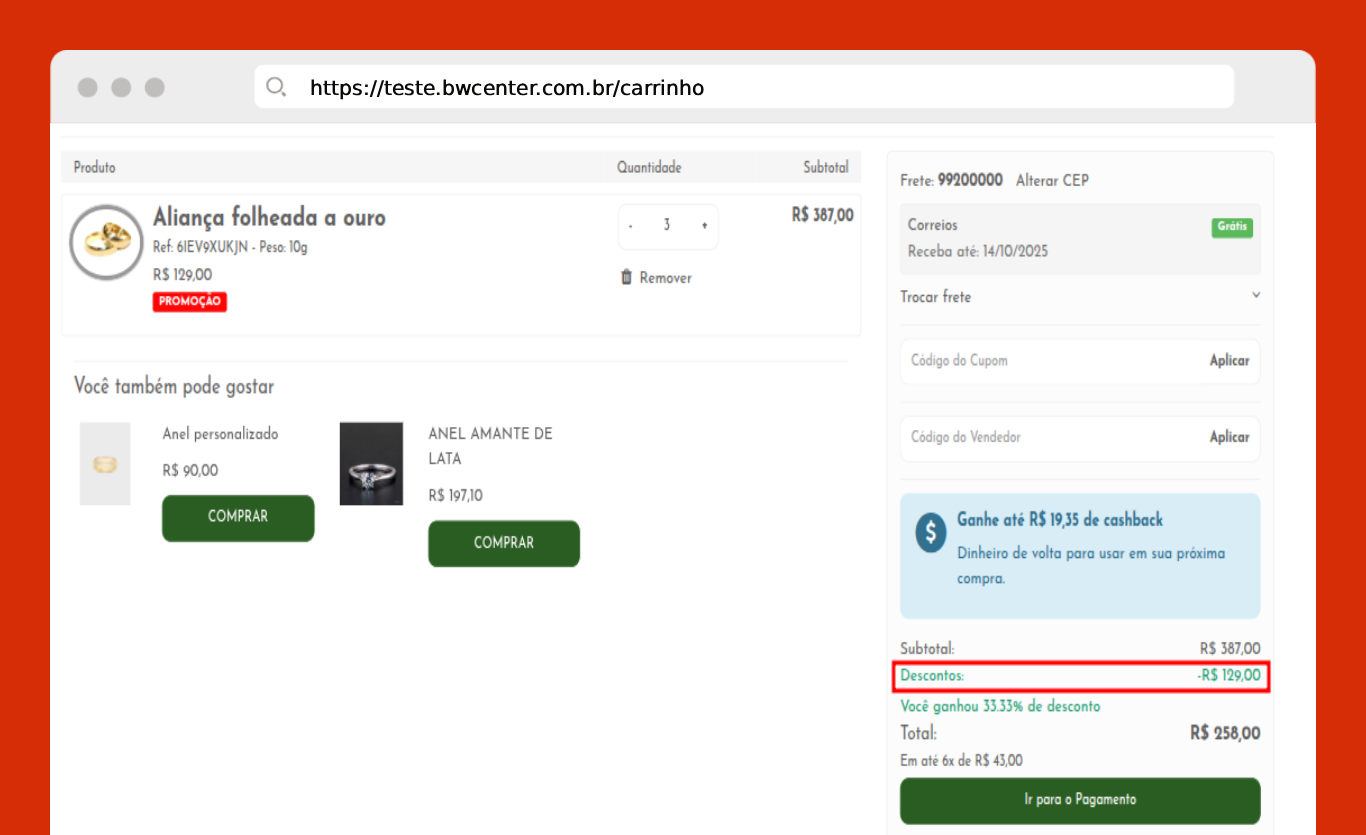The width and height of the screenshot is (1366, 835).
Task: Click the dollar cashback icon
Action: (x=930, y=532)
